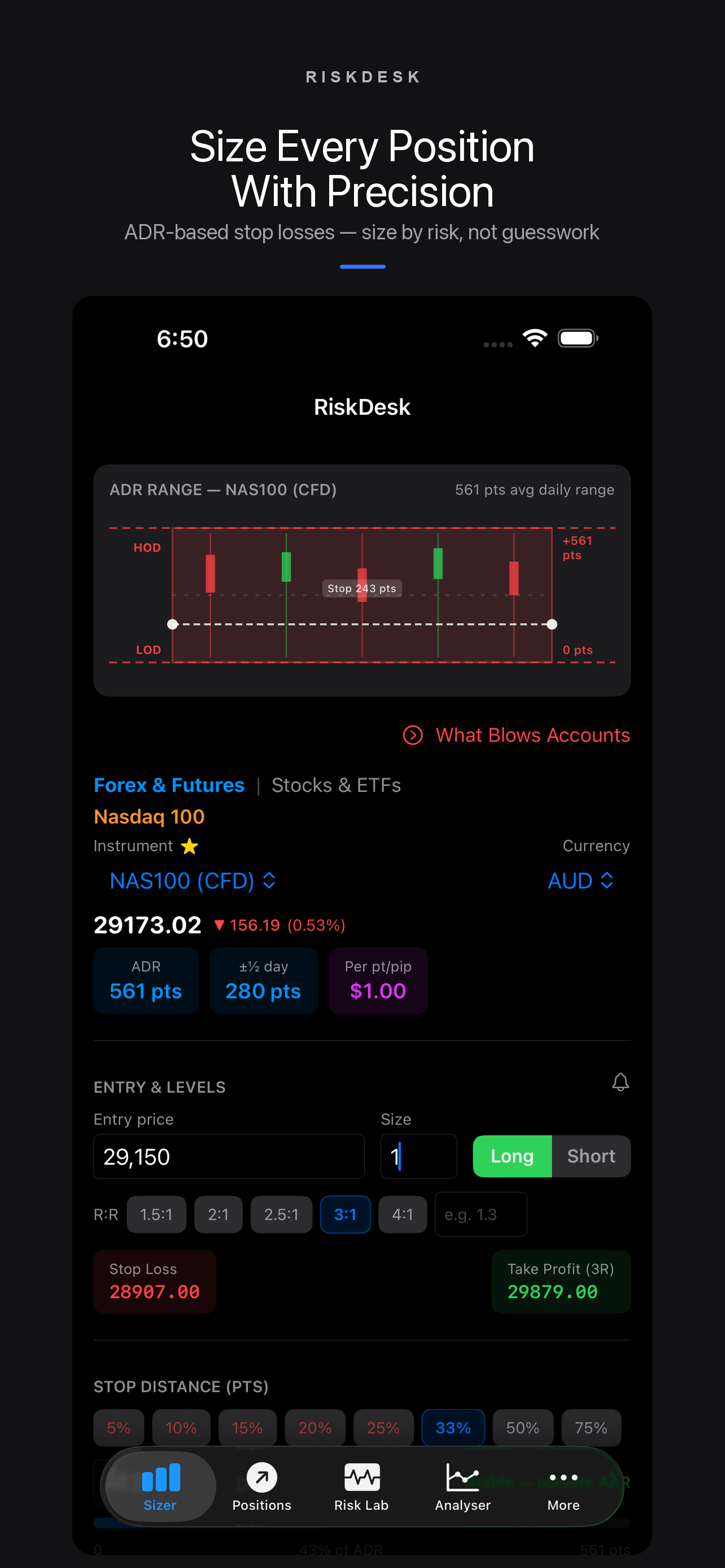Open the What Blows Accounts link
725x1568 pixels.
(x=532, y=735)
